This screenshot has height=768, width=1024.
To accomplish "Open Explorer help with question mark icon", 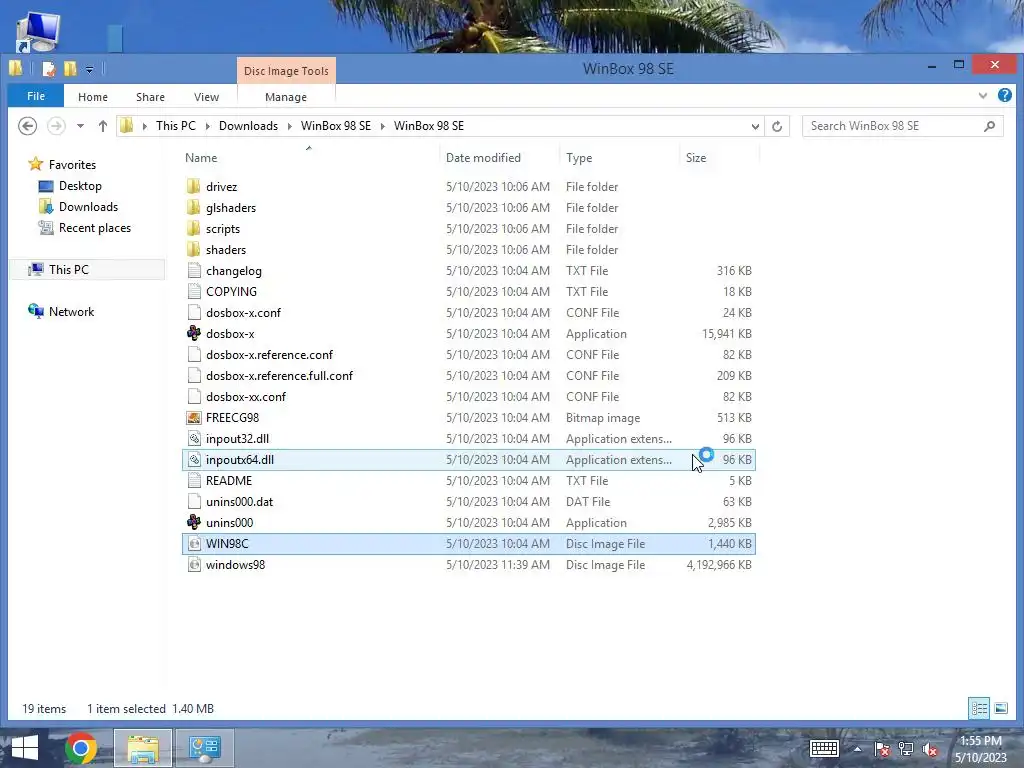I will point(1004,95).
